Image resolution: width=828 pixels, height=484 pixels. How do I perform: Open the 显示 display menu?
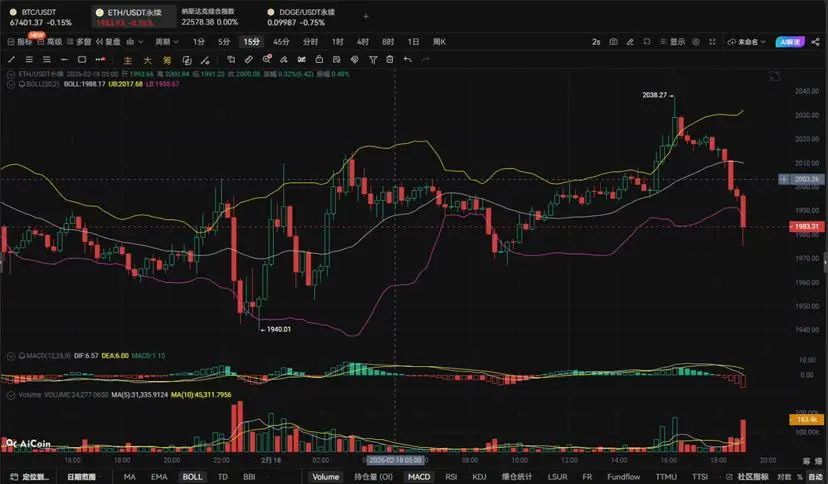[673, 42]
